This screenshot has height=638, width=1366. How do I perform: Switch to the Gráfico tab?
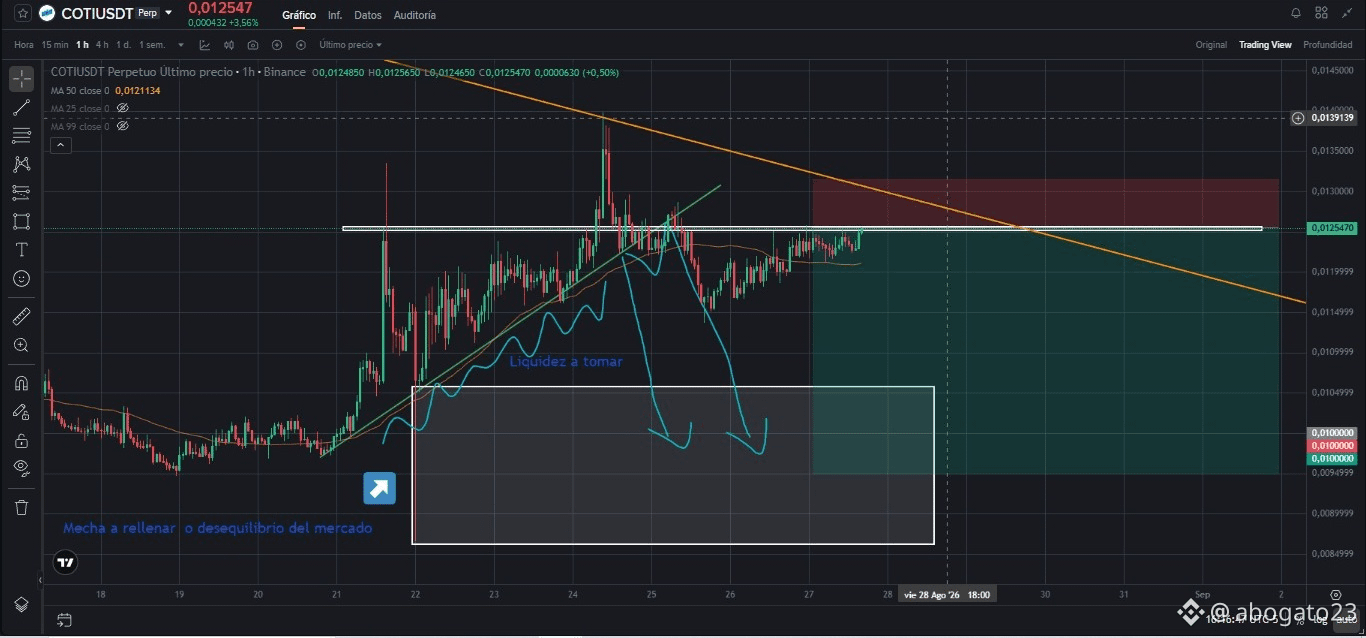point(299,15)
